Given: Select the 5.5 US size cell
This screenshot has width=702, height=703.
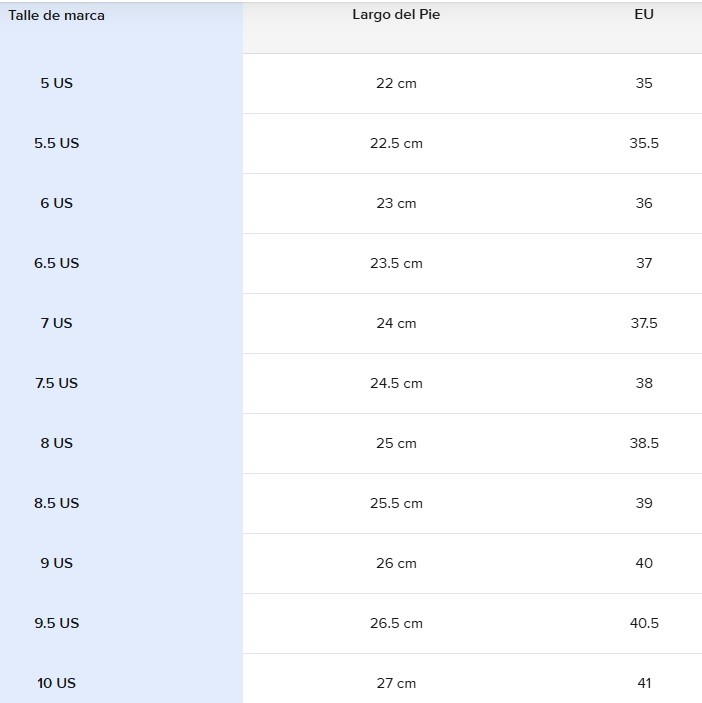Looking at the screenshot, I should (x=57, y=143).
